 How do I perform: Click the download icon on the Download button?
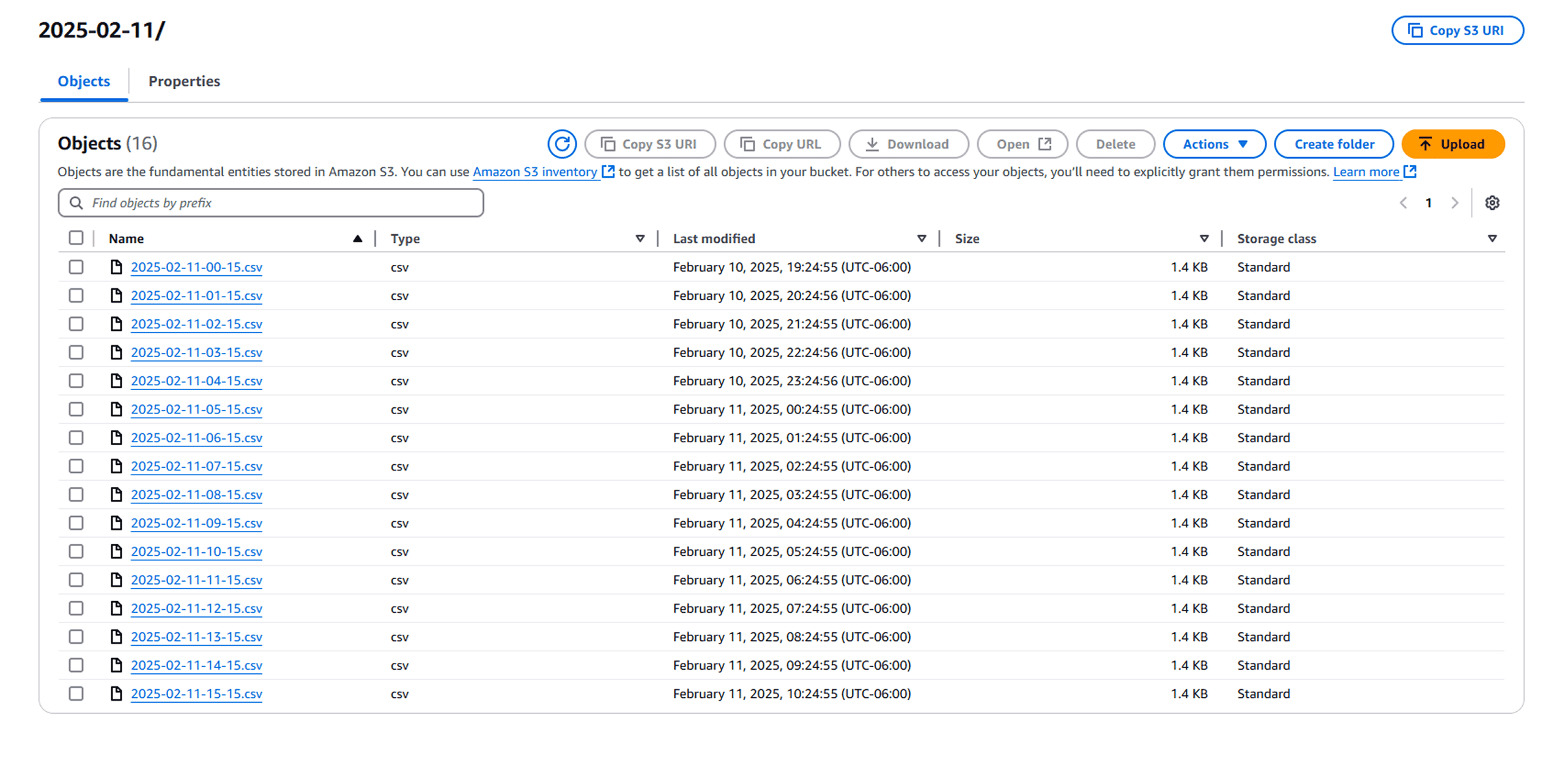[873, 144]
